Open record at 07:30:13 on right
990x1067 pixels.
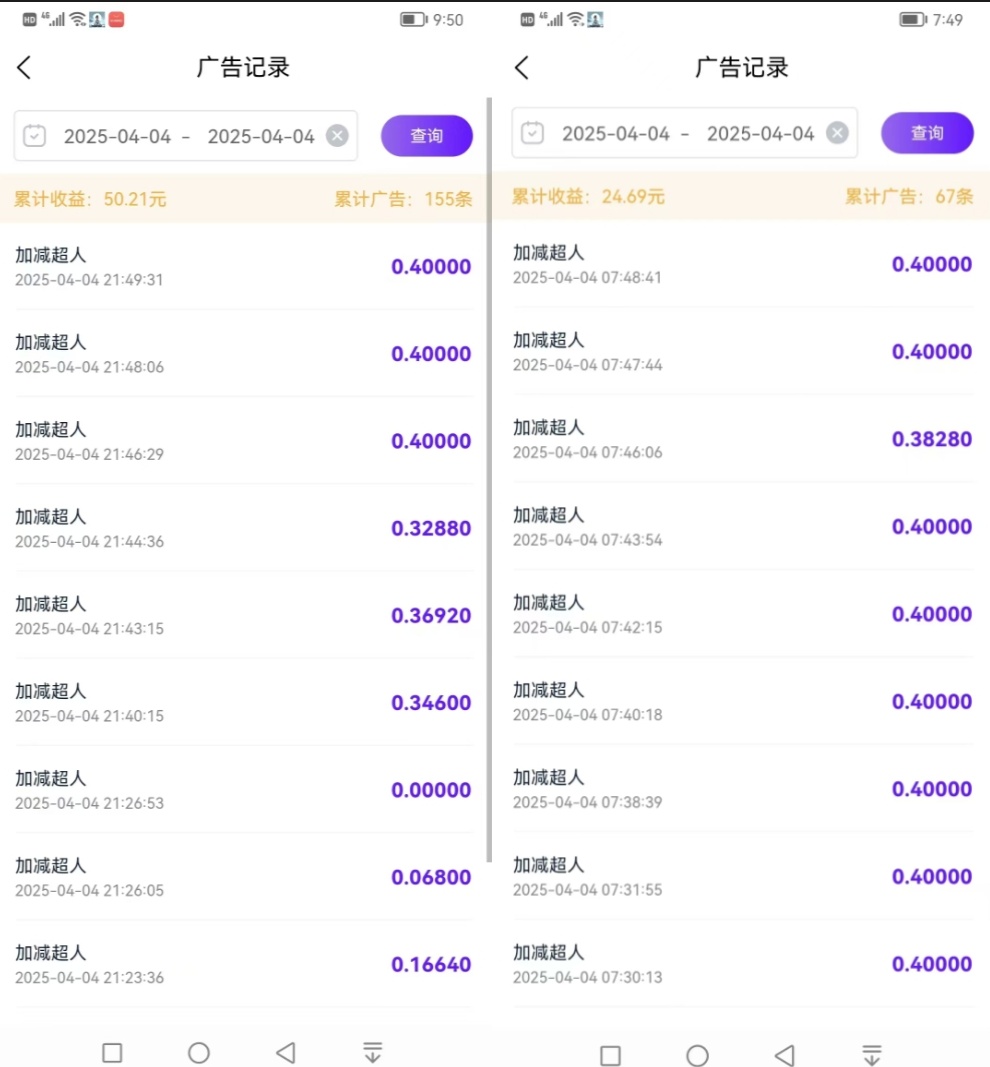click(x=742, y=964)
